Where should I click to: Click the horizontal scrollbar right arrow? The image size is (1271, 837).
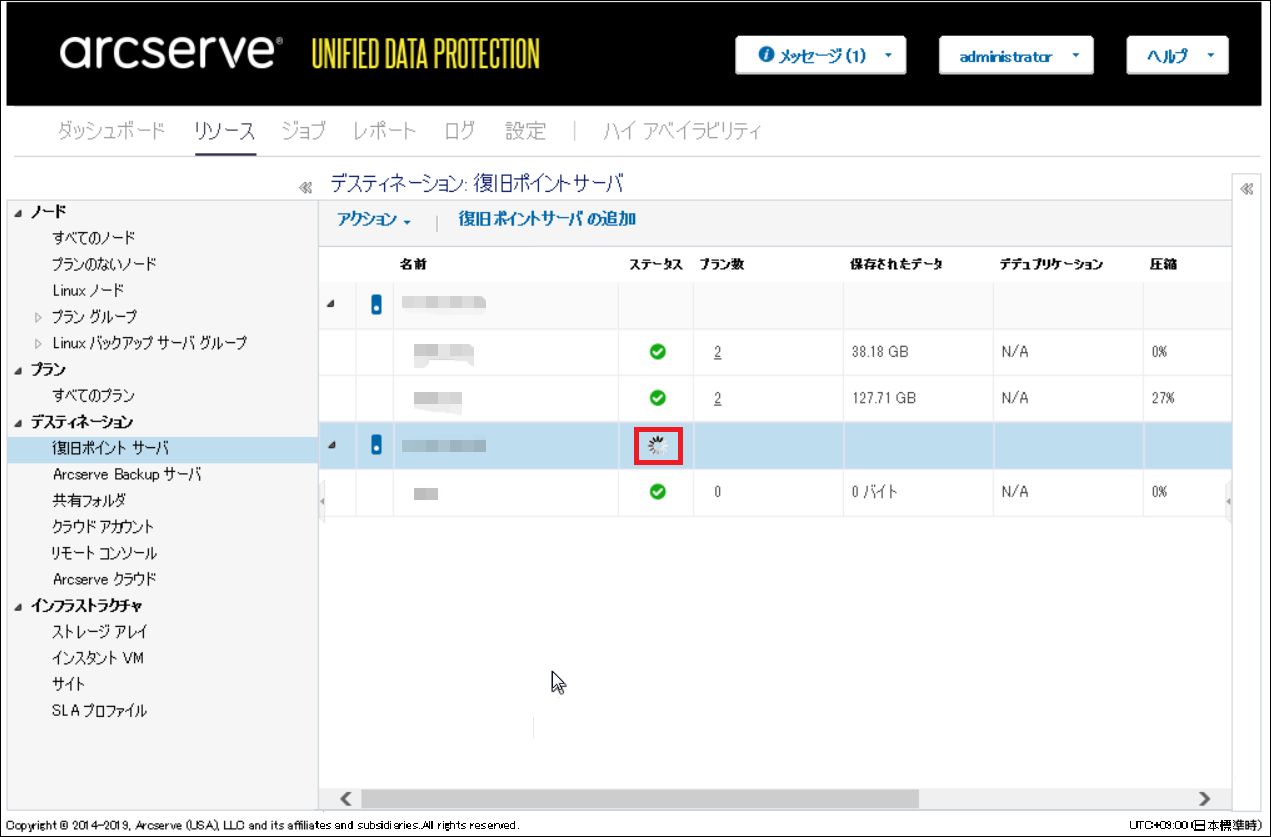(1204, 798)
